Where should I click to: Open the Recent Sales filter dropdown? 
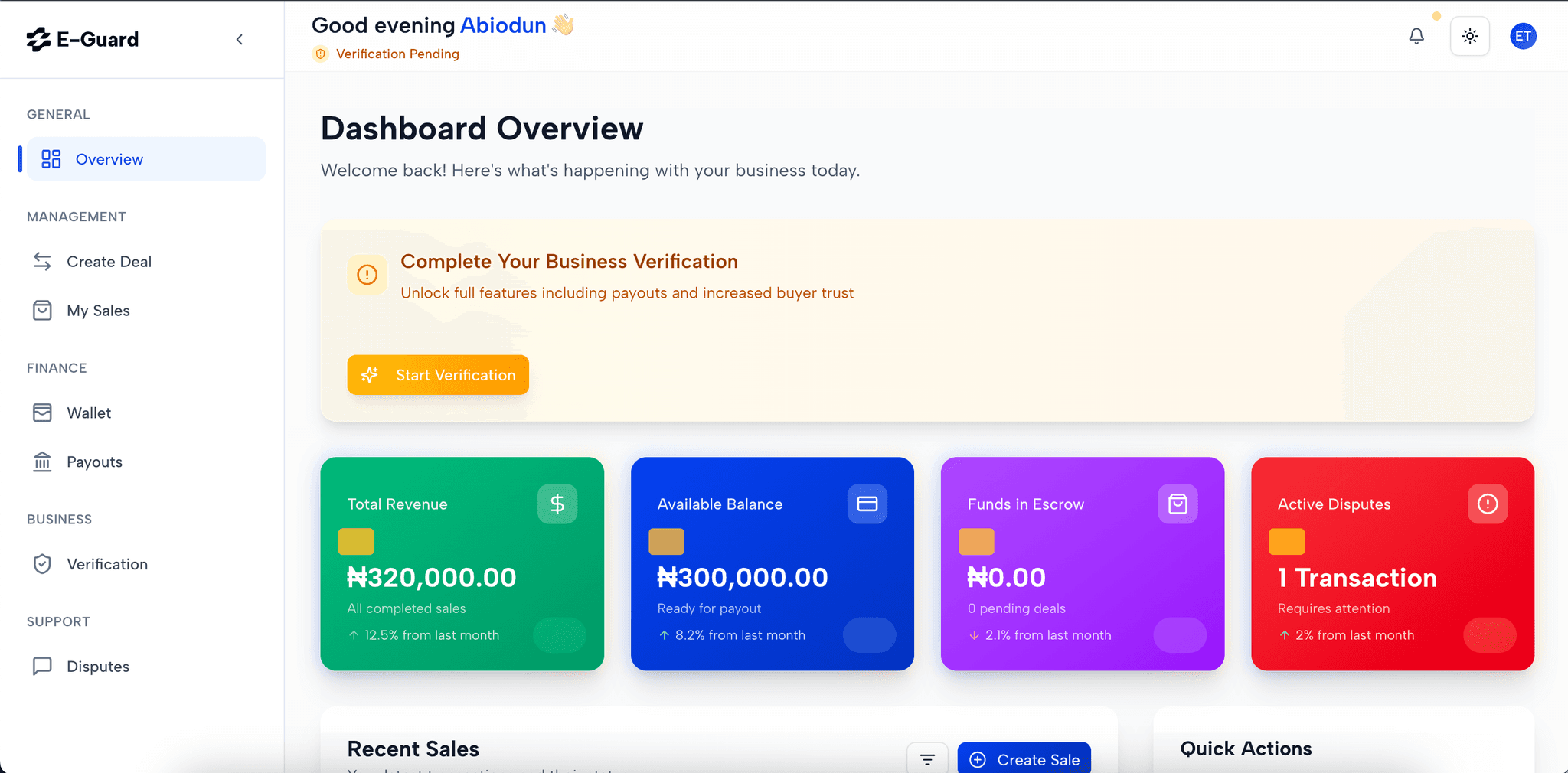(927, 759)
